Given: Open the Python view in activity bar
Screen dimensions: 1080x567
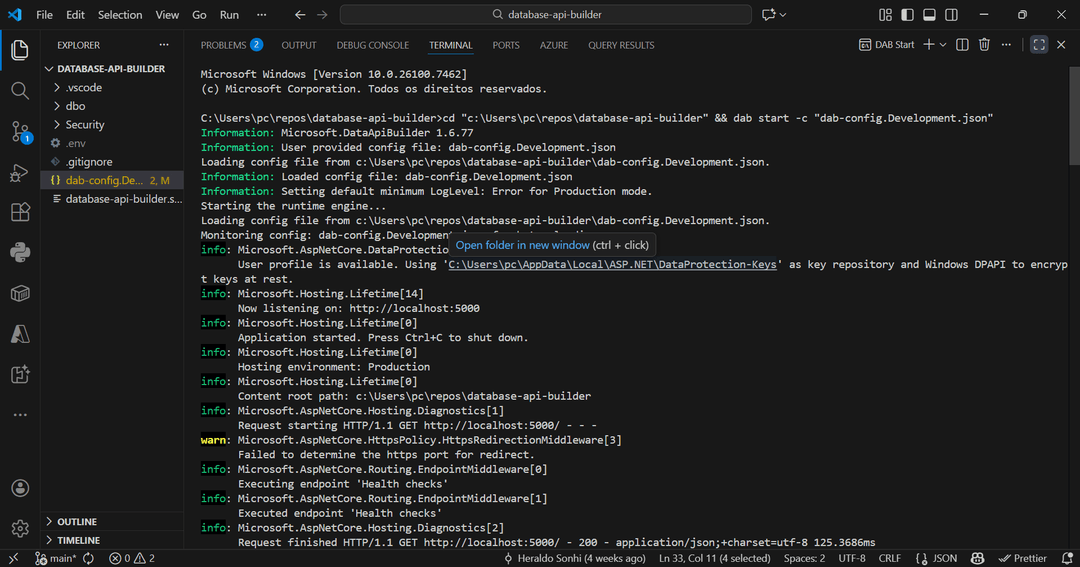Looking at the screenshot, I should click(x=20, y=252).
